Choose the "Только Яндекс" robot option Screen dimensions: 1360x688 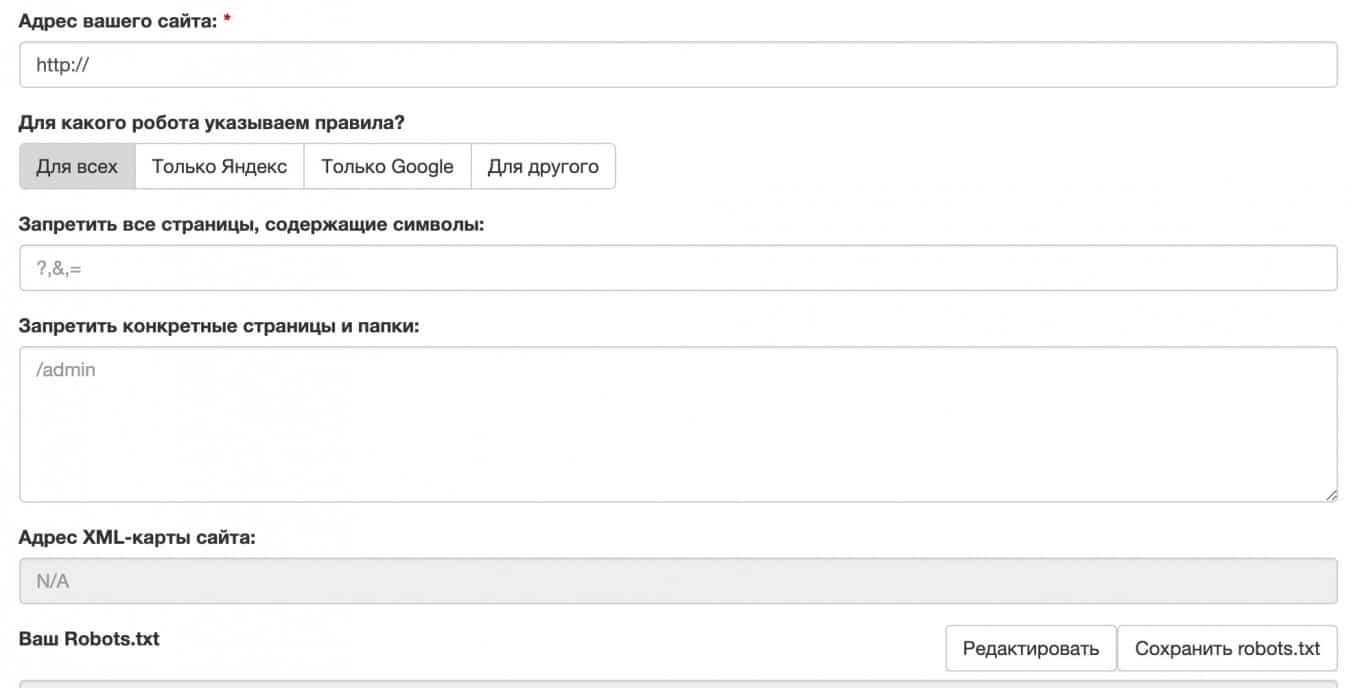coord(219,166)
